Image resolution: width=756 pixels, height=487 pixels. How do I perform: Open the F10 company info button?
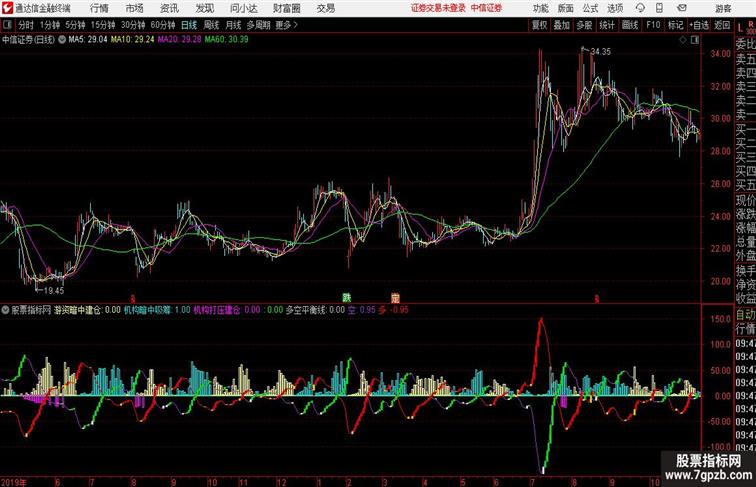point(653,25)
